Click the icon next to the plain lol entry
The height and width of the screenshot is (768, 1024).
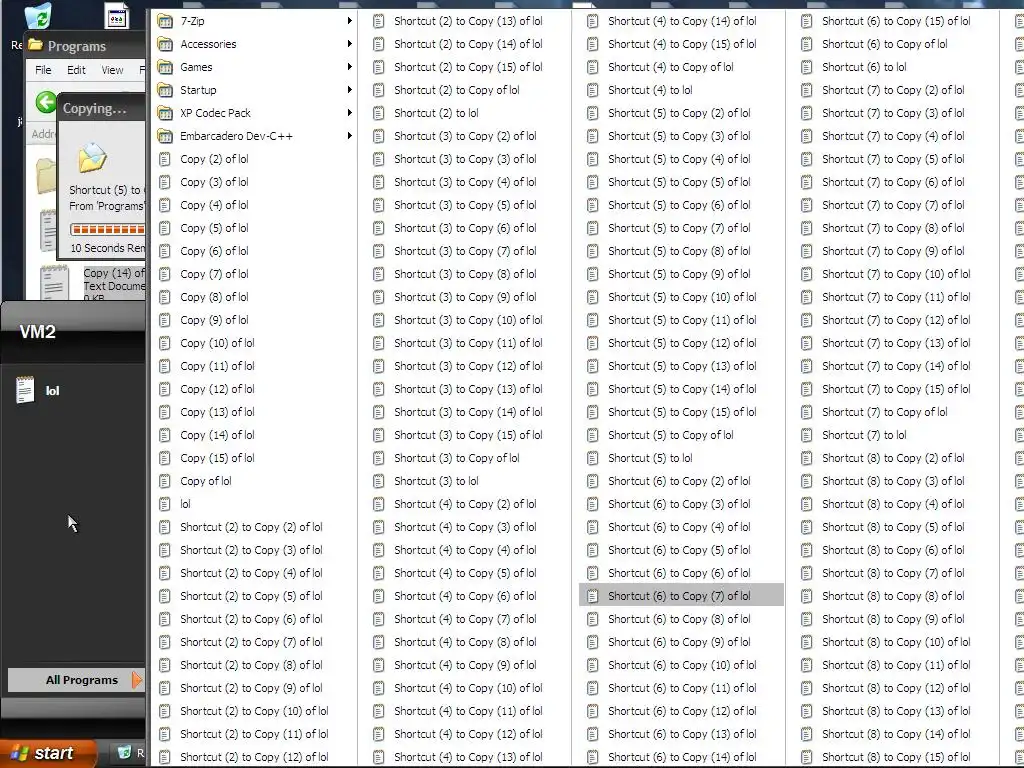pyautogui.click(x=165, y=504)
